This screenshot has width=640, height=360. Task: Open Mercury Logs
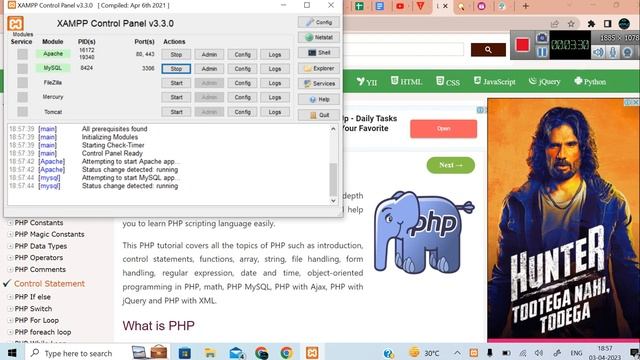pyautogui.click(x=275, y=98)
